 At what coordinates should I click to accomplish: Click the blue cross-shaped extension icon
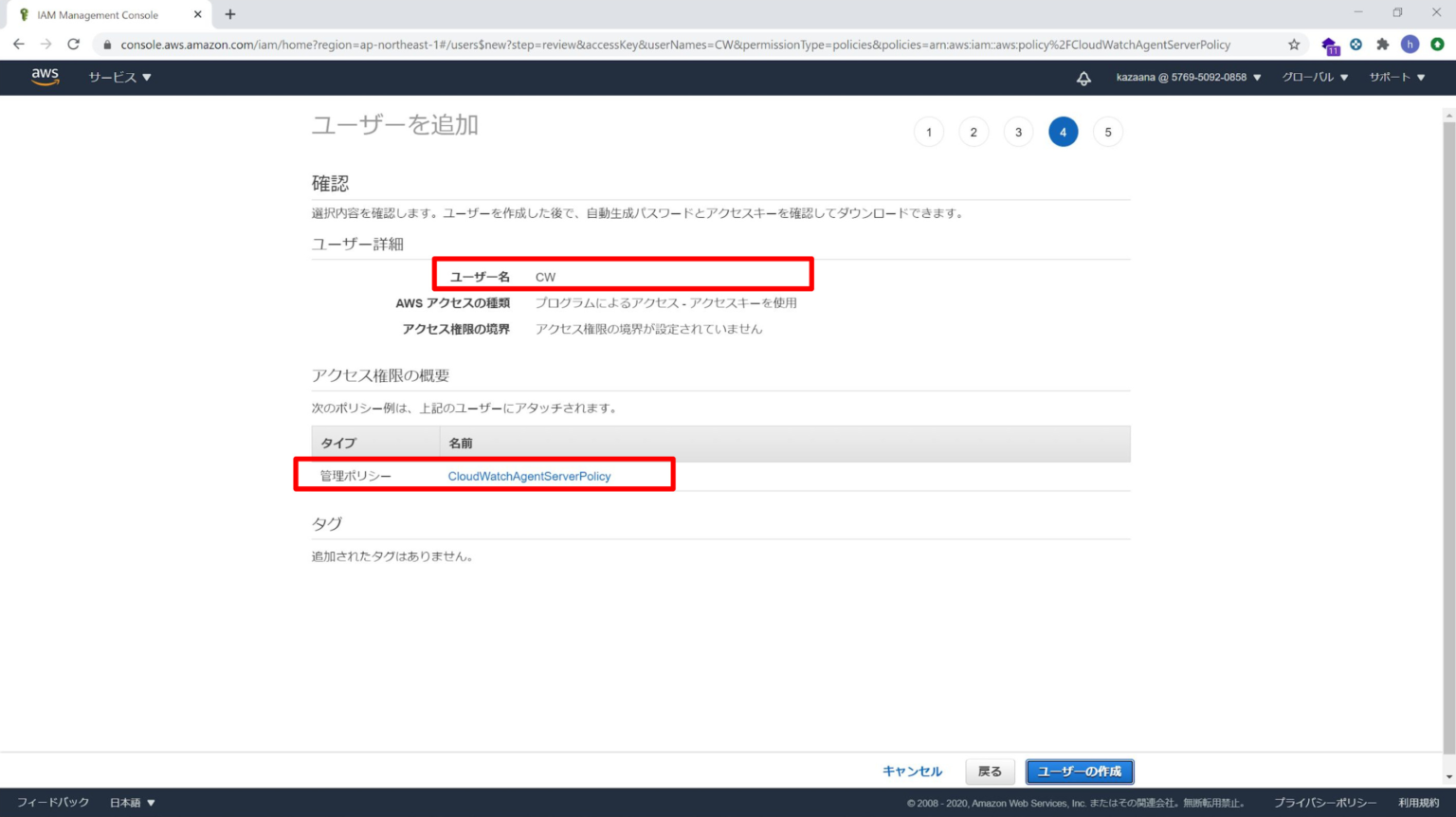click(1356, 45)
